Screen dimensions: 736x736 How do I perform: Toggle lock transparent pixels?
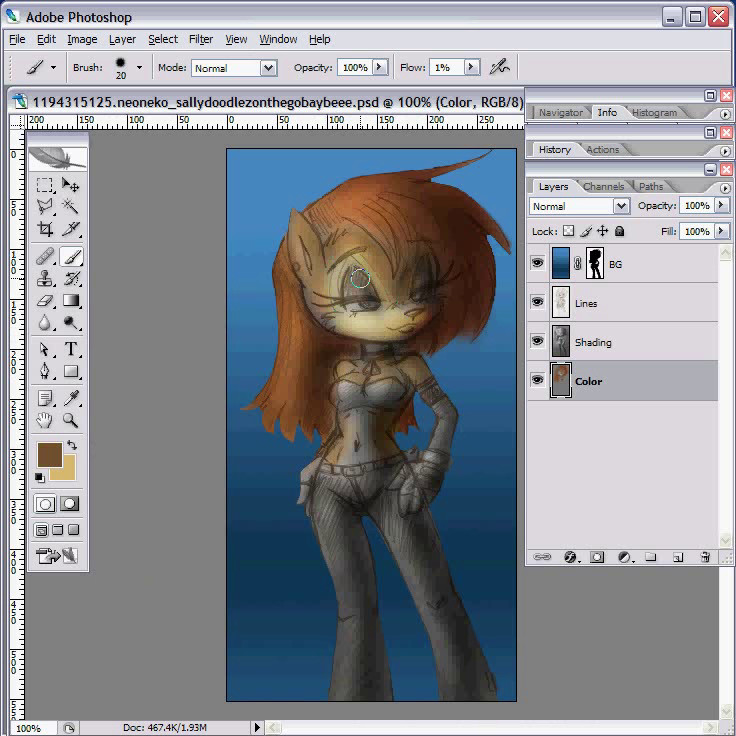pos(568,231)
